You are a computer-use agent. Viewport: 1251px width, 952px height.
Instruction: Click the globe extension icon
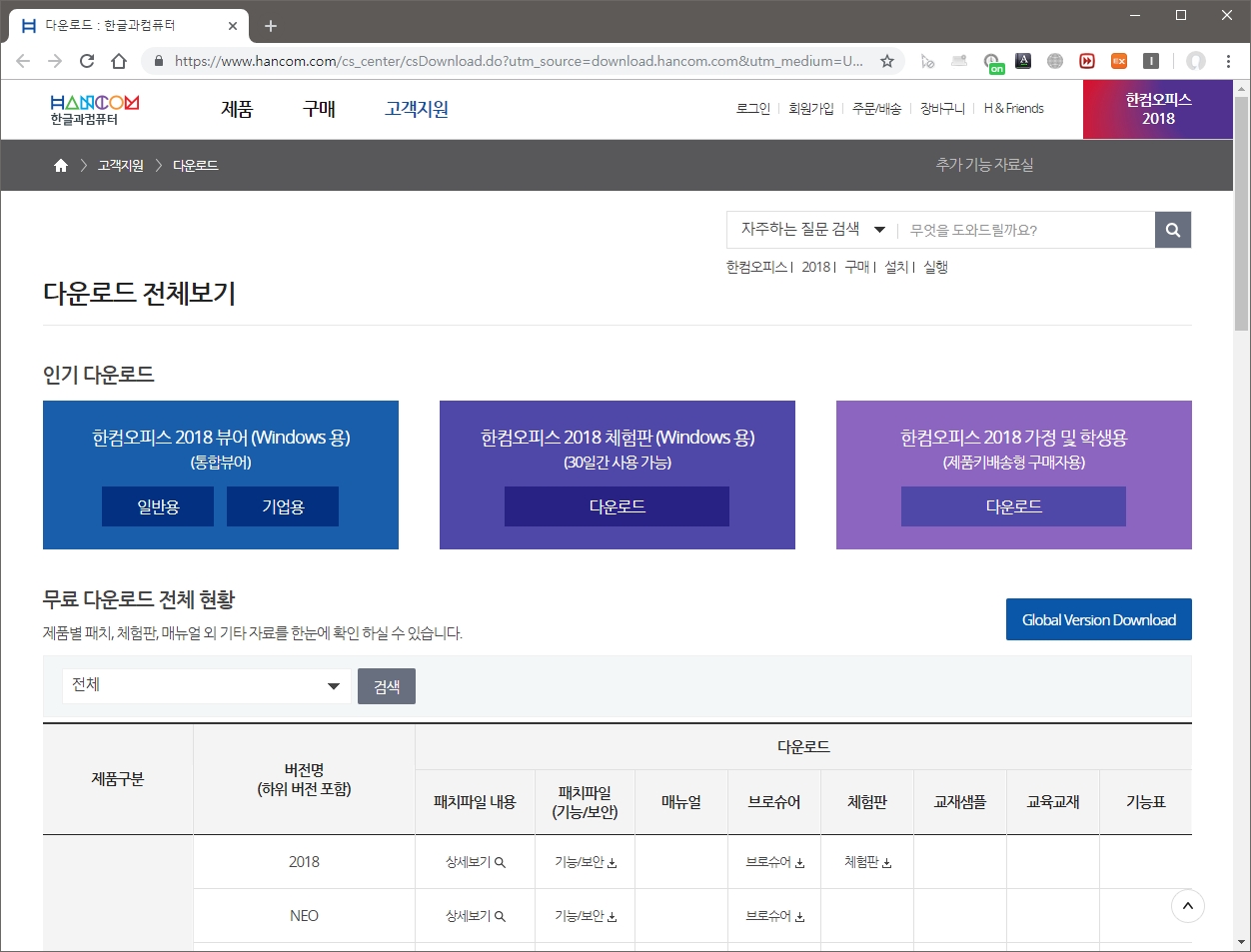(1055, 61)
